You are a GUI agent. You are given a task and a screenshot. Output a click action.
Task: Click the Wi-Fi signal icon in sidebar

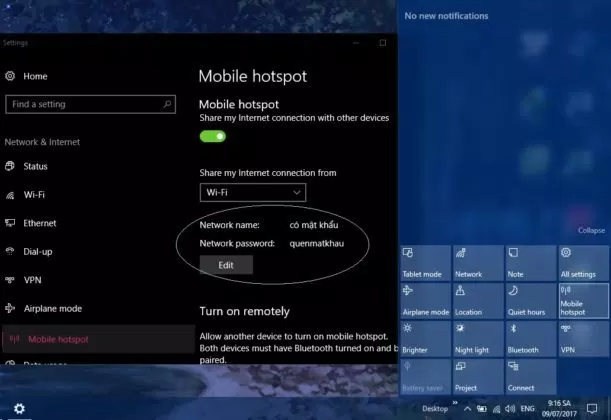10,195
